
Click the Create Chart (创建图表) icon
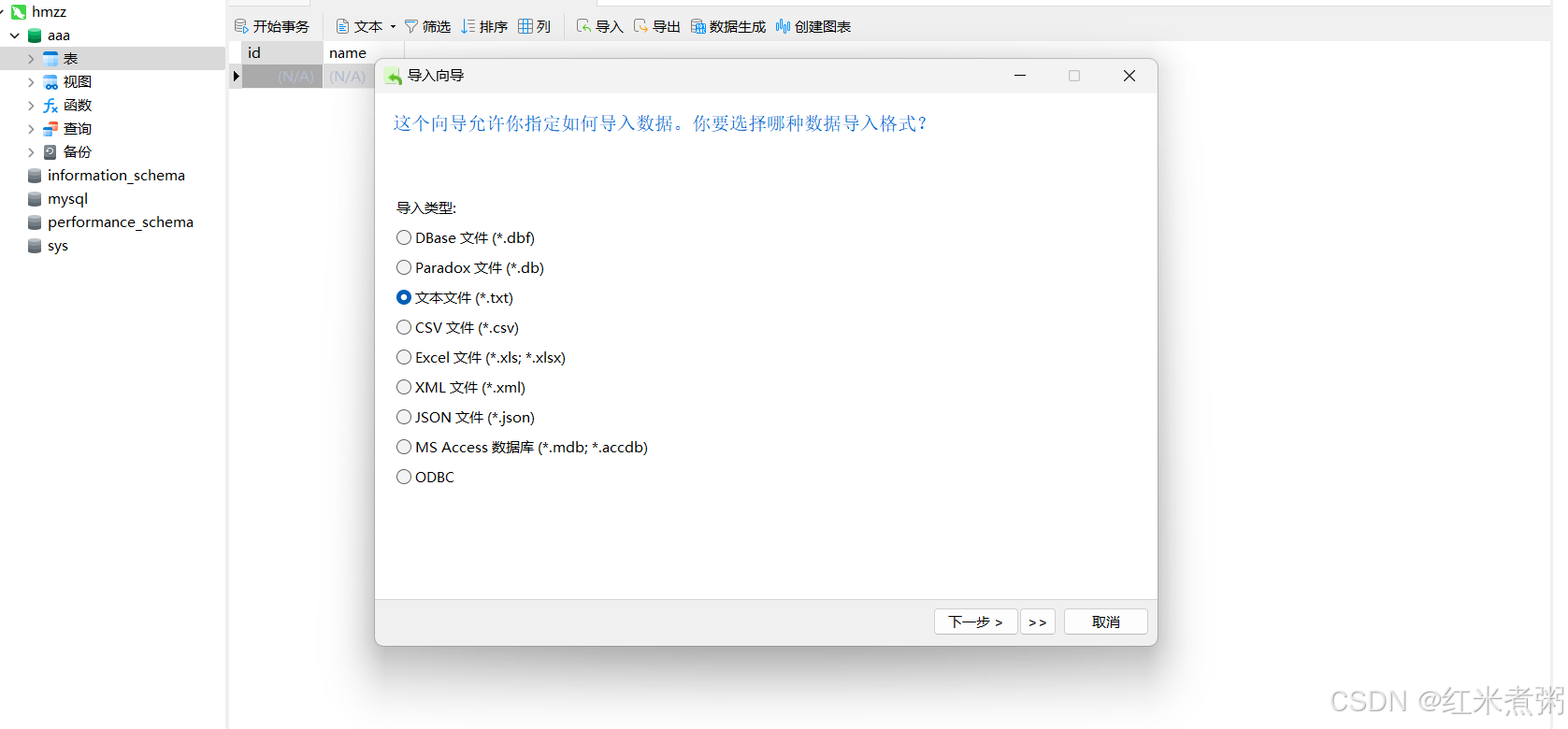point(784,26)
